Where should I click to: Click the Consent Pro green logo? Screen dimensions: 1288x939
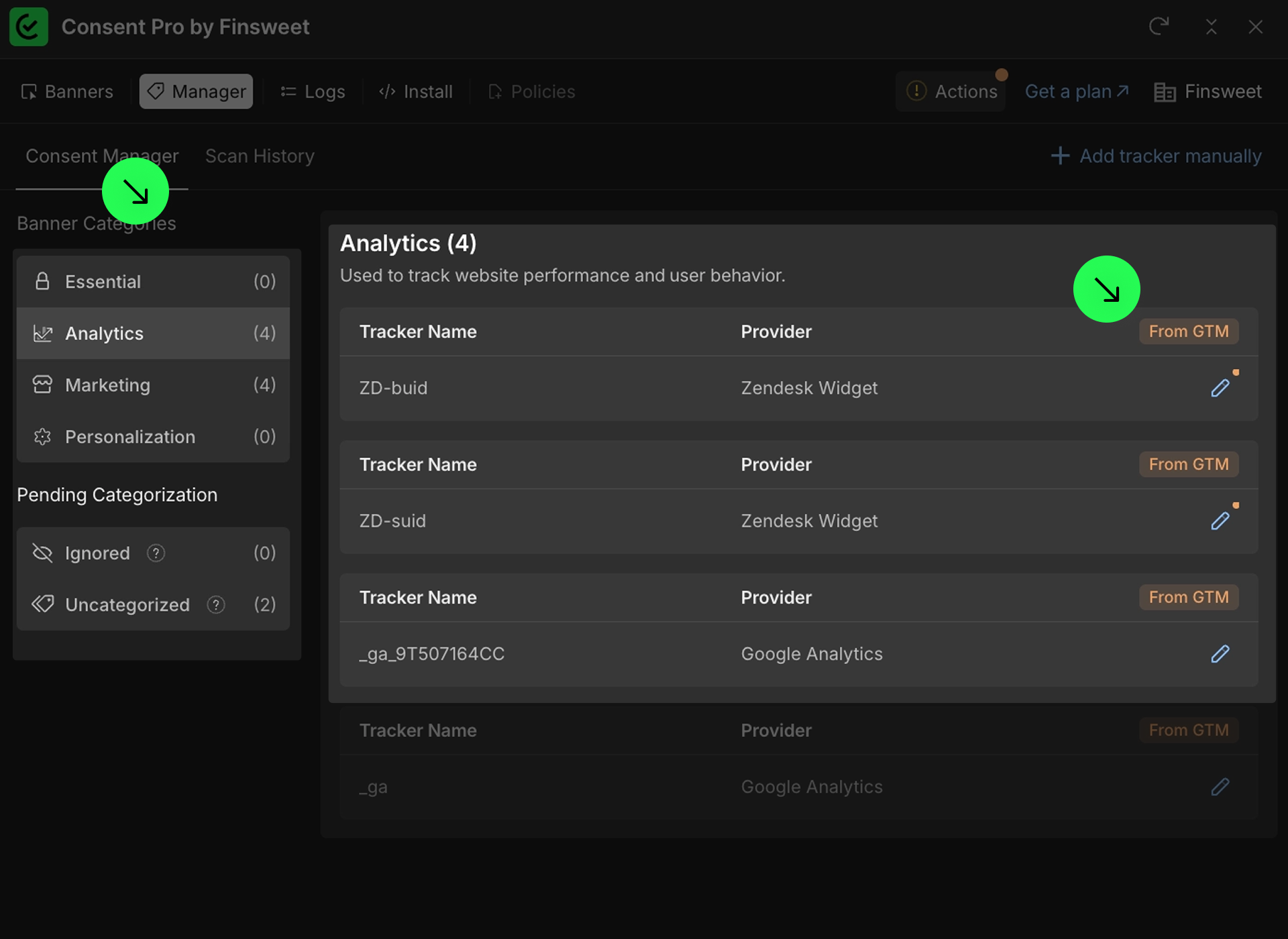pyautogui.click(x=29, y=27)
